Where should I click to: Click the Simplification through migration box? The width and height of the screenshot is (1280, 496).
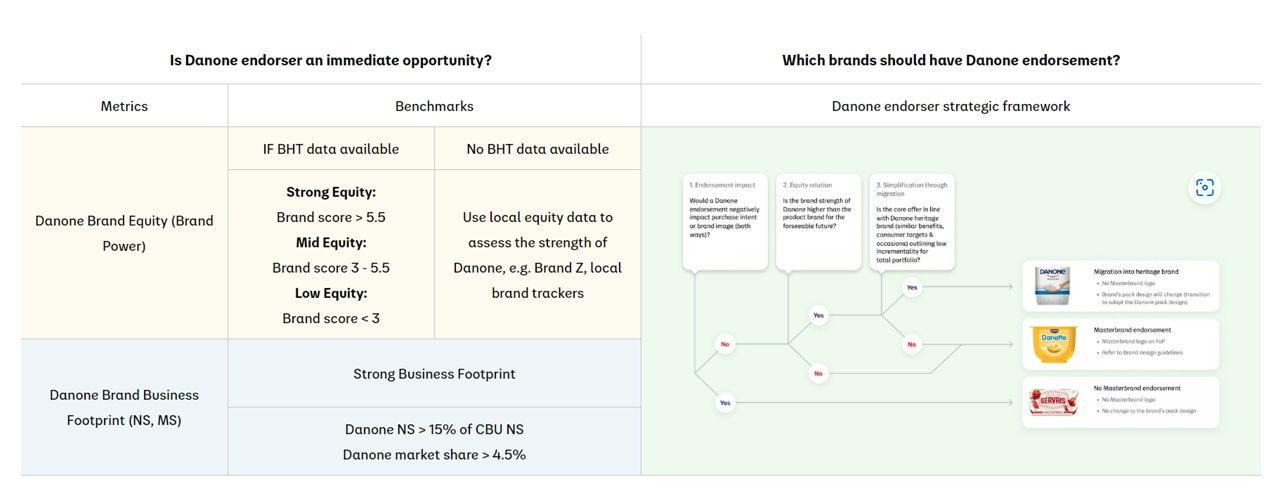point(912,224)
